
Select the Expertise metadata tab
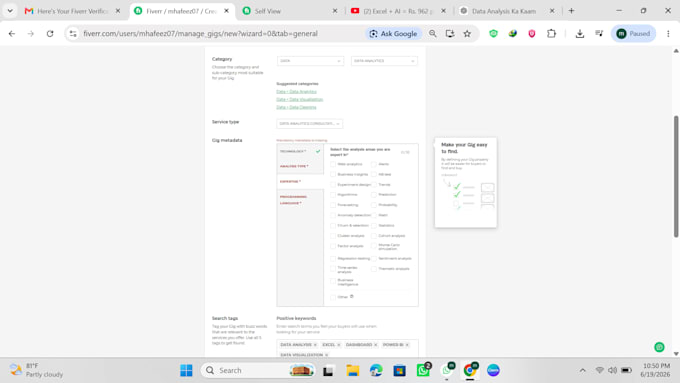tap(300, 181)
